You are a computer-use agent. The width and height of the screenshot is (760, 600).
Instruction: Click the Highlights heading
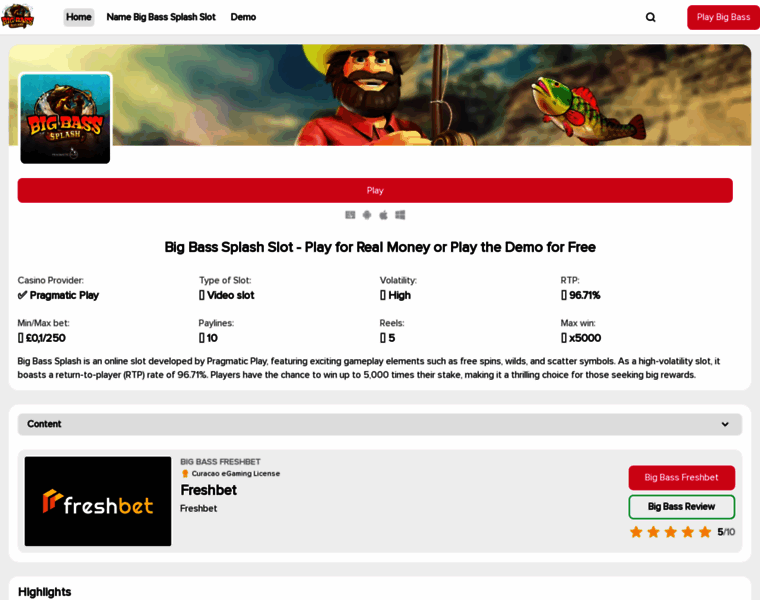(x=45, y=592)
